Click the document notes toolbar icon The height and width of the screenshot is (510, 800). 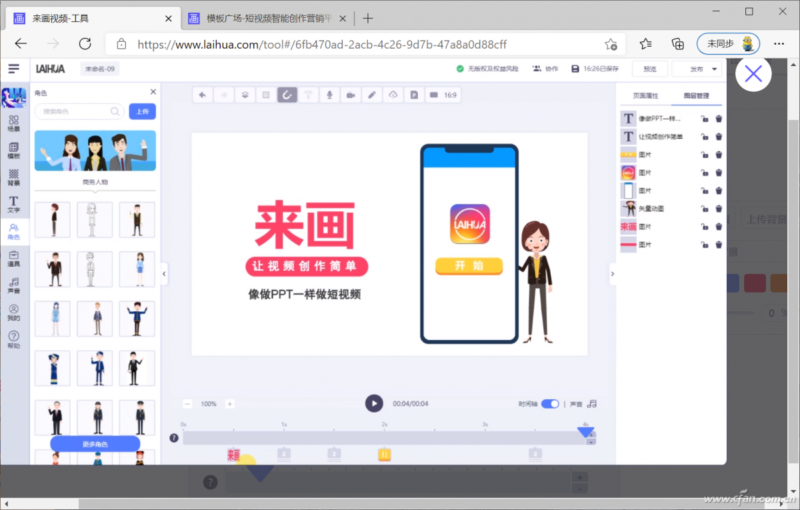414,95
